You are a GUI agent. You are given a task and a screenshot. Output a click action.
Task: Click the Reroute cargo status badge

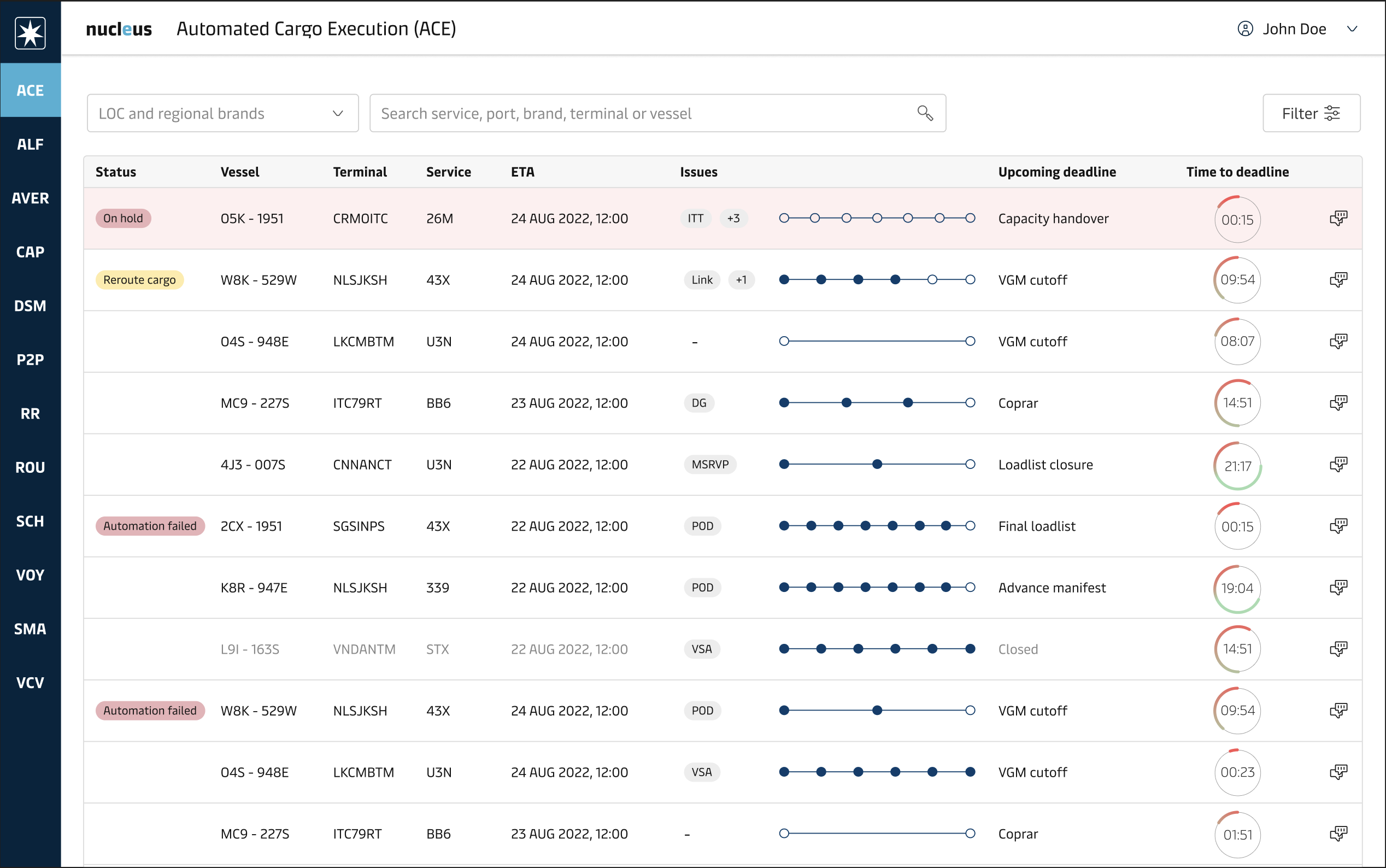pos(139,279)
